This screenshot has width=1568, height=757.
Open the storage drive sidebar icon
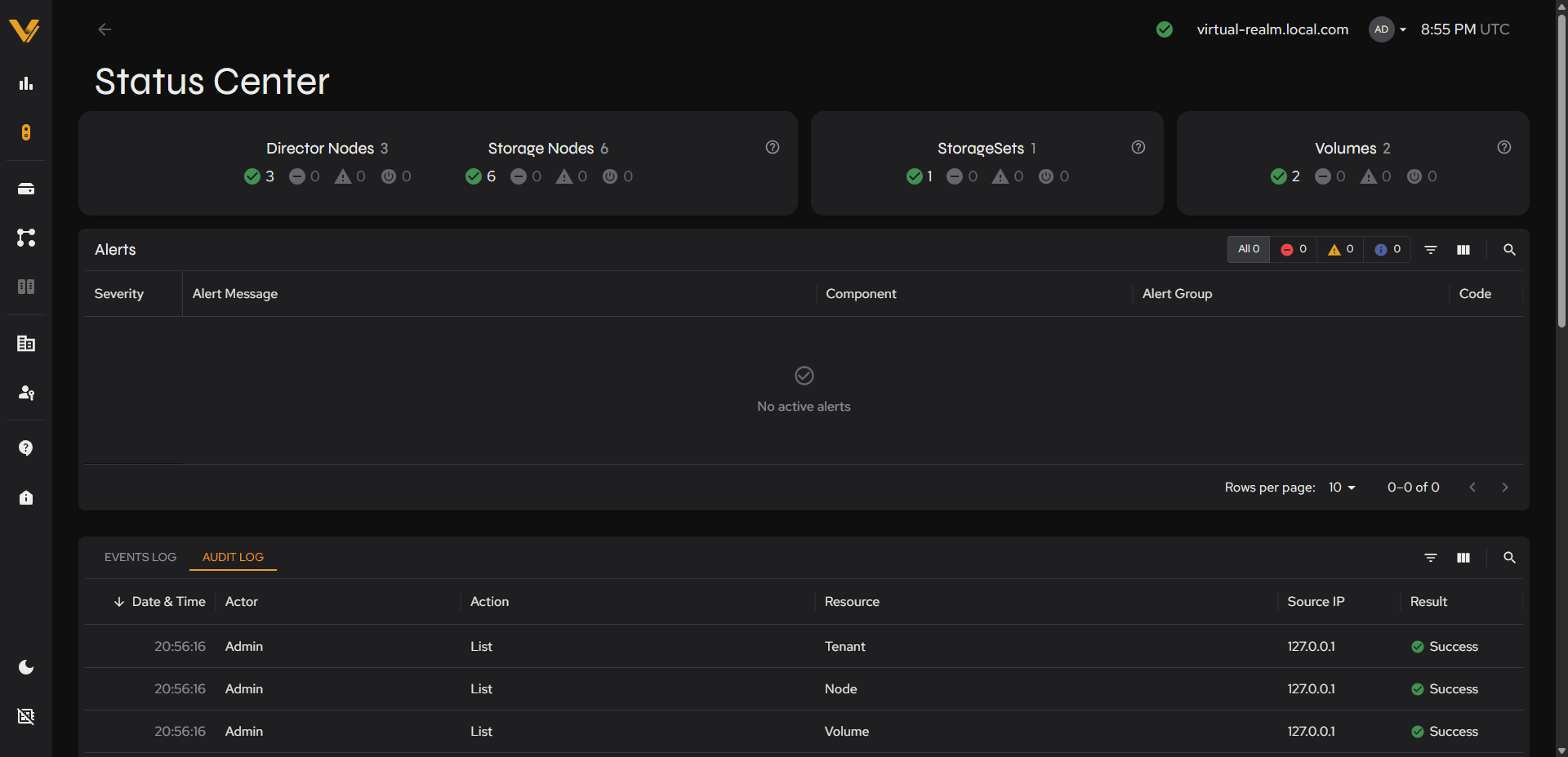tap(26, 189)
